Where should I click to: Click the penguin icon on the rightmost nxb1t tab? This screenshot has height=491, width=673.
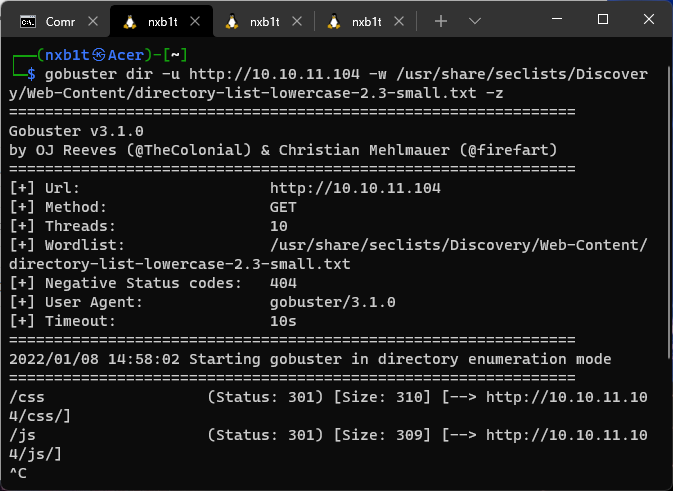pos(334,21)
